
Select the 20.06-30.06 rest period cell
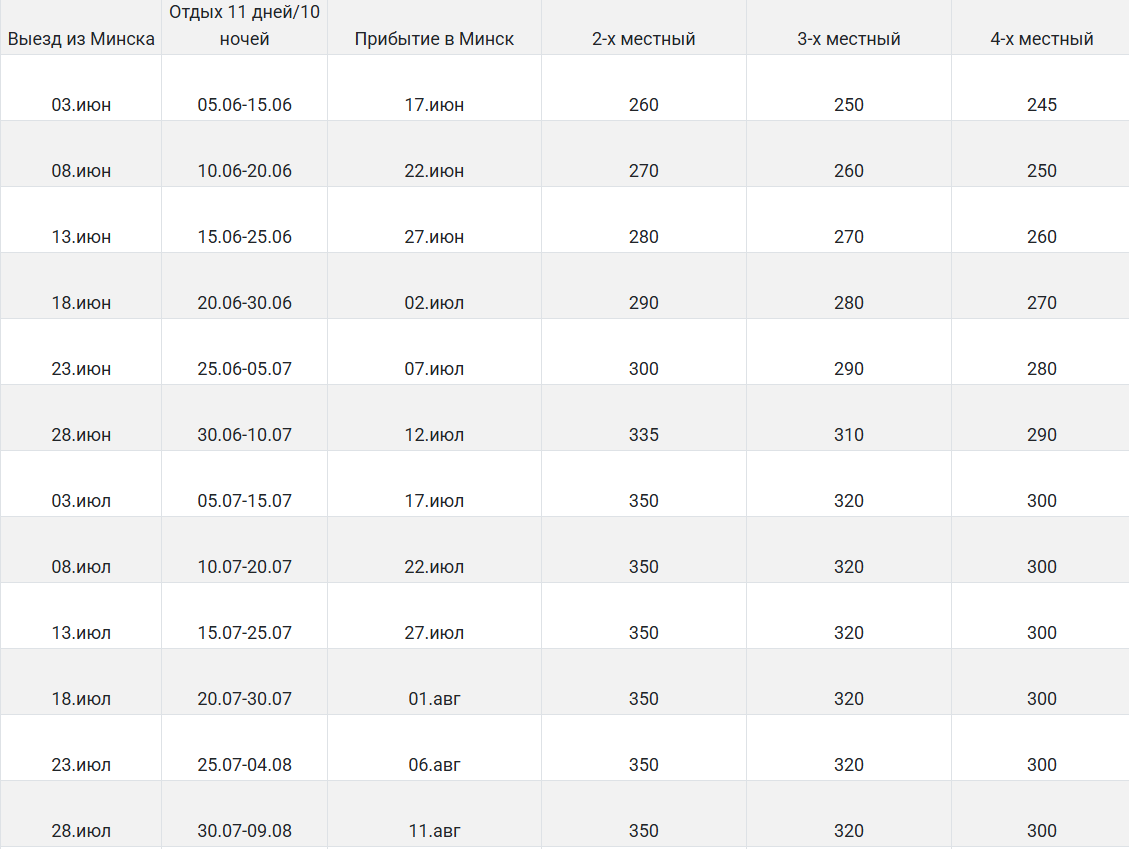point(245,303)
